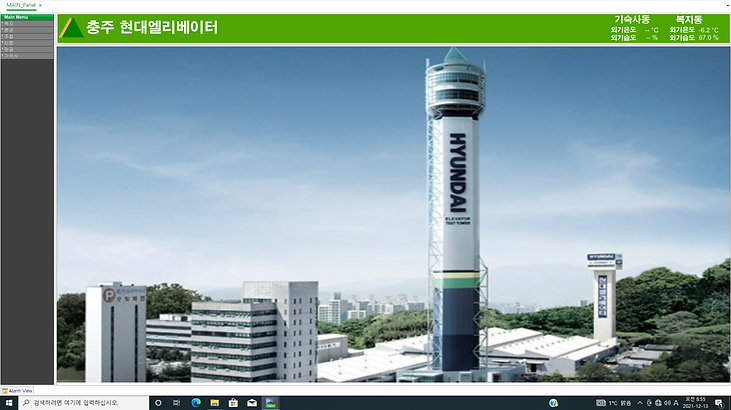Click the 기숙사동 outdoor temperature value -- °C
Screen dimensions: 731x410
[x=652, y=30]
